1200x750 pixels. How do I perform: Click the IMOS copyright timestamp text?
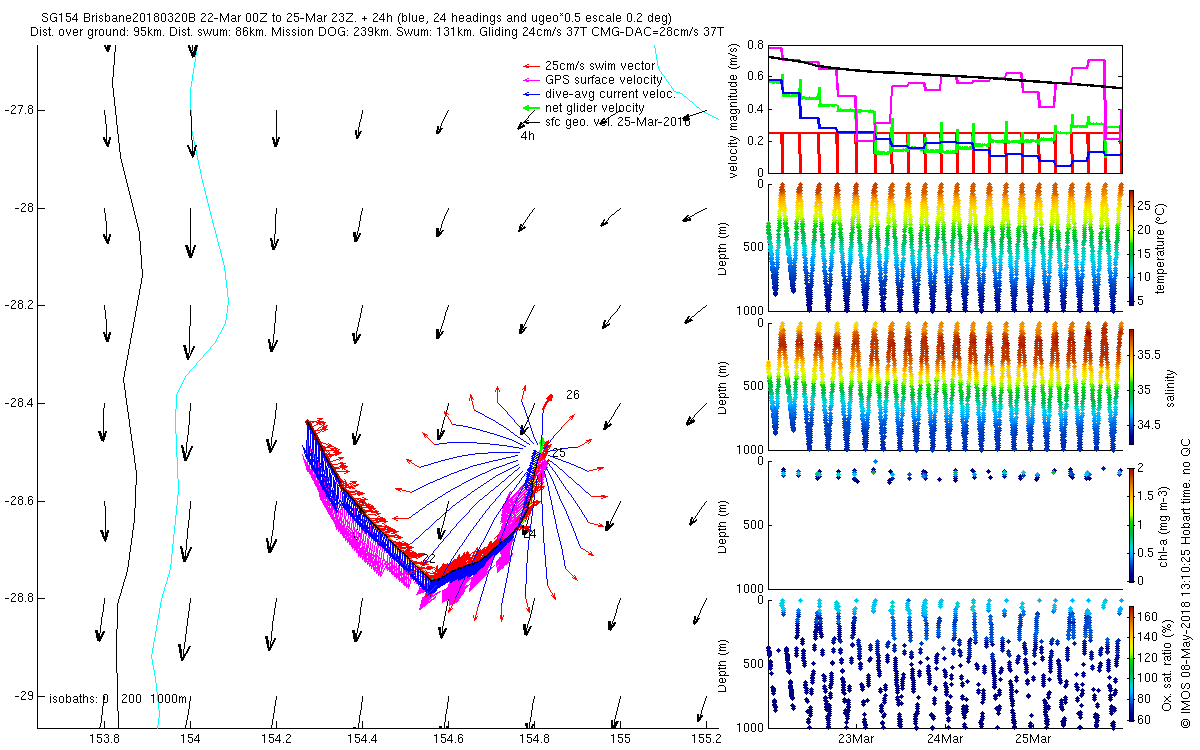point(1186,583)
